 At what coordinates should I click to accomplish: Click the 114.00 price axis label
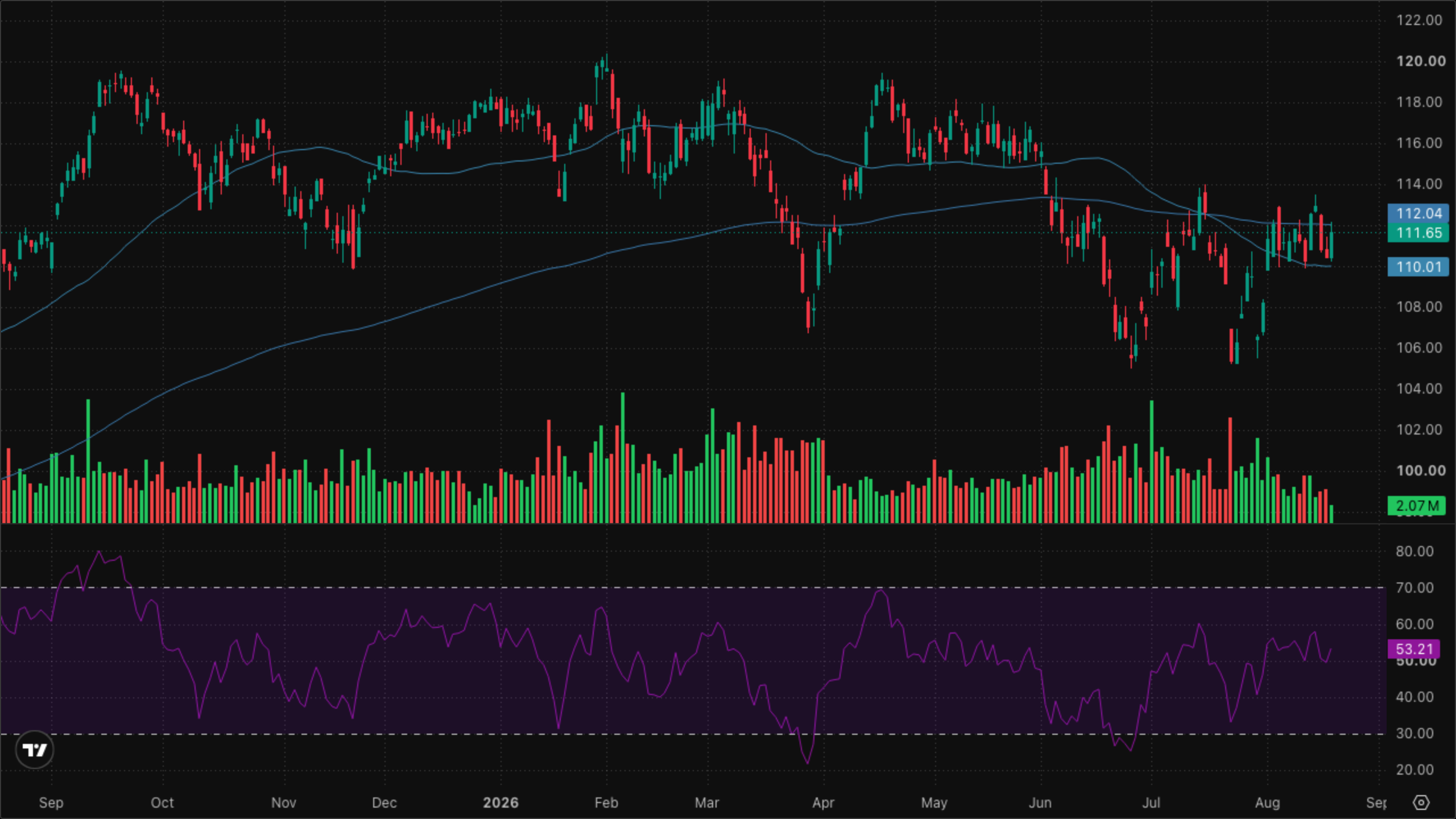1420,184
